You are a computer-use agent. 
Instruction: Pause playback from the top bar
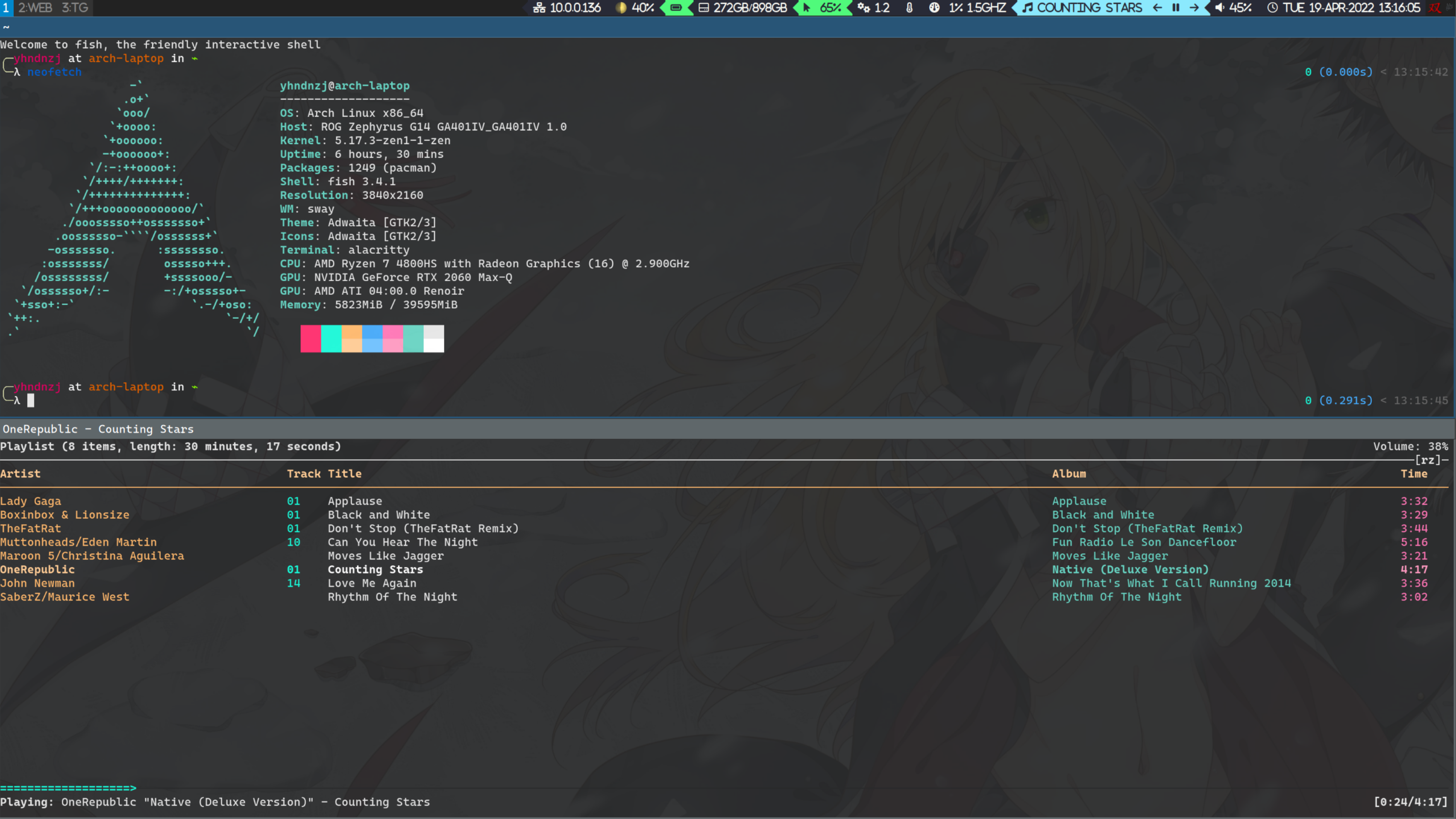point(1176,8)
